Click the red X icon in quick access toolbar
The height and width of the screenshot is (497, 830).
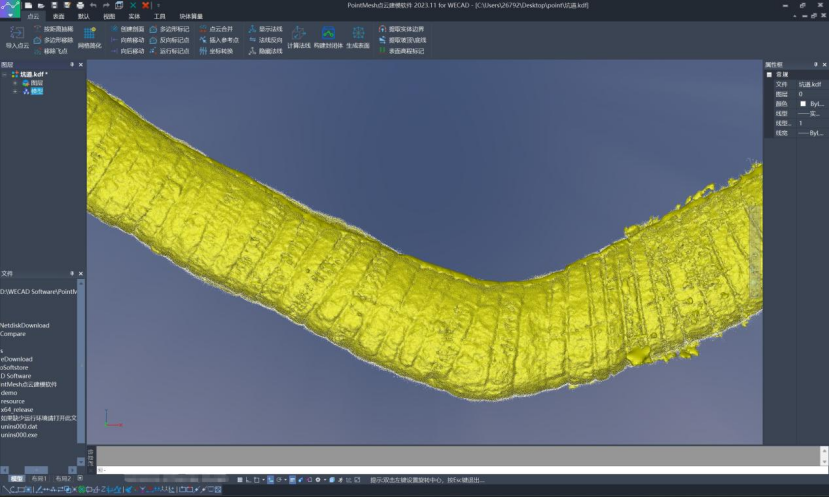[x=146, y=5]
